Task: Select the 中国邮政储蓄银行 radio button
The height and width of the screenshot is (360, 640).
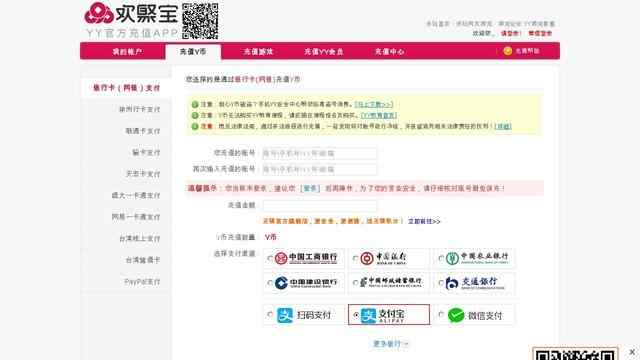Action: point(356,282)
